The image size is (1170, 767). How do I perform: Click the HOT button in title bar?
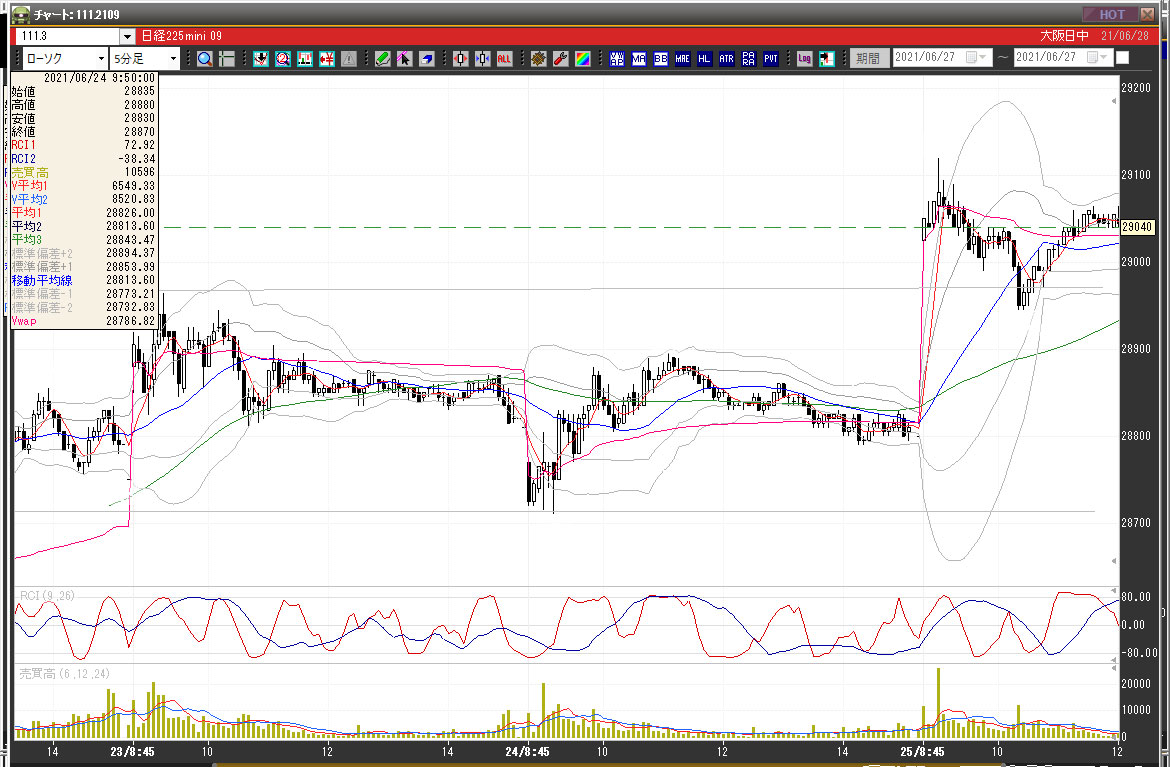(x=1110, y=14)
